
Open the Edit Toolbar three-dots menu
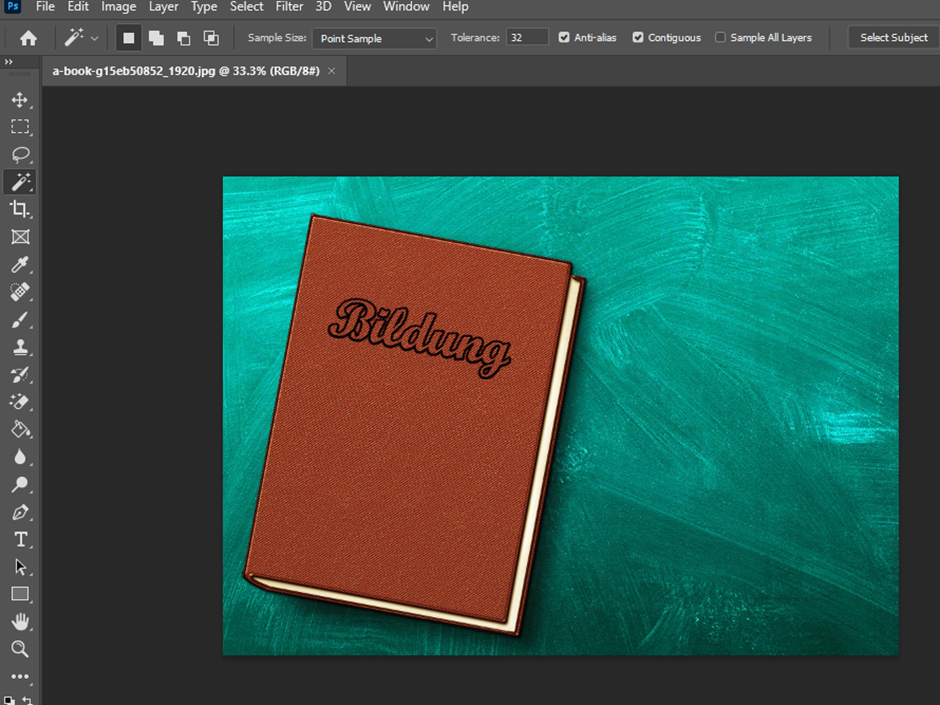20,676
